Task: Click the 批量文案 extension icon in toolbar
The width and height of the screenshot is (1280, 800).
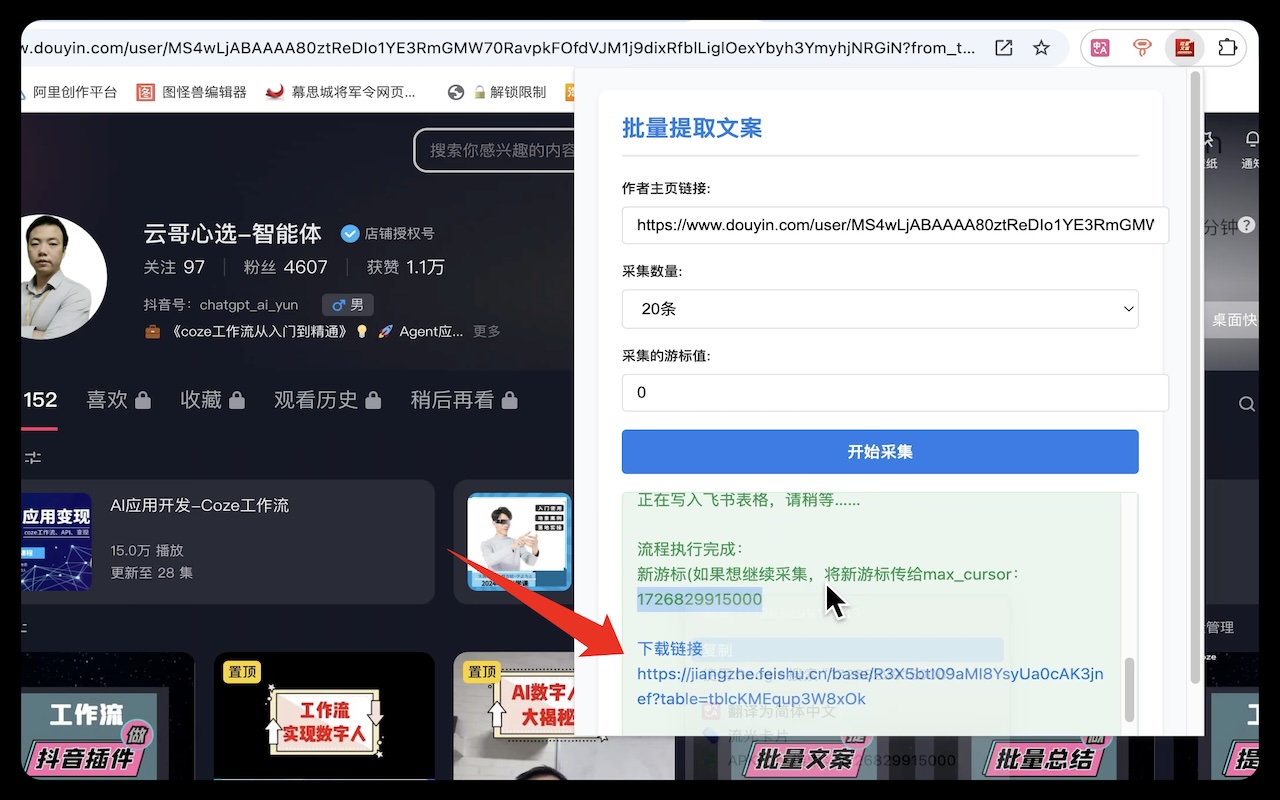Action: coord(1185,47)
